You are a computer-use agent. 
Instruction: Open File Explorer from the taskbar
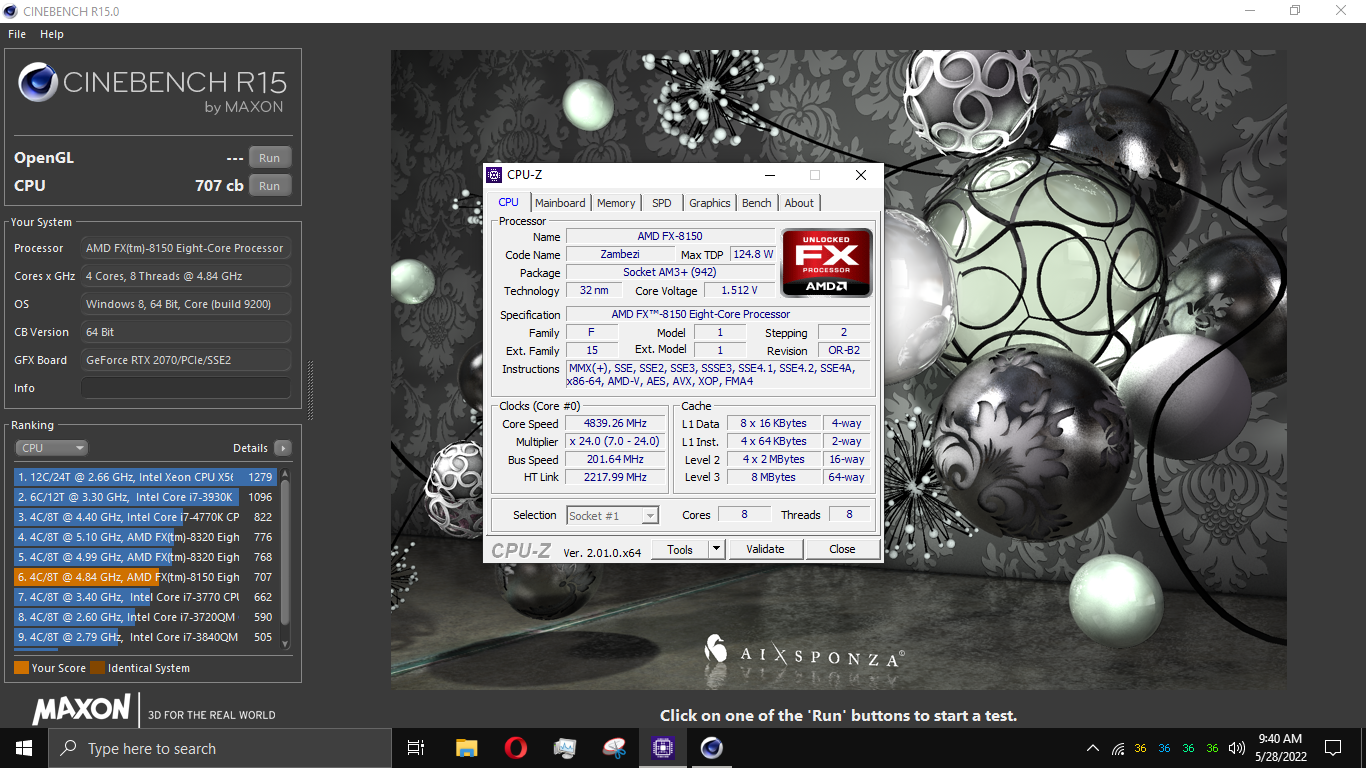click(466, 748)
